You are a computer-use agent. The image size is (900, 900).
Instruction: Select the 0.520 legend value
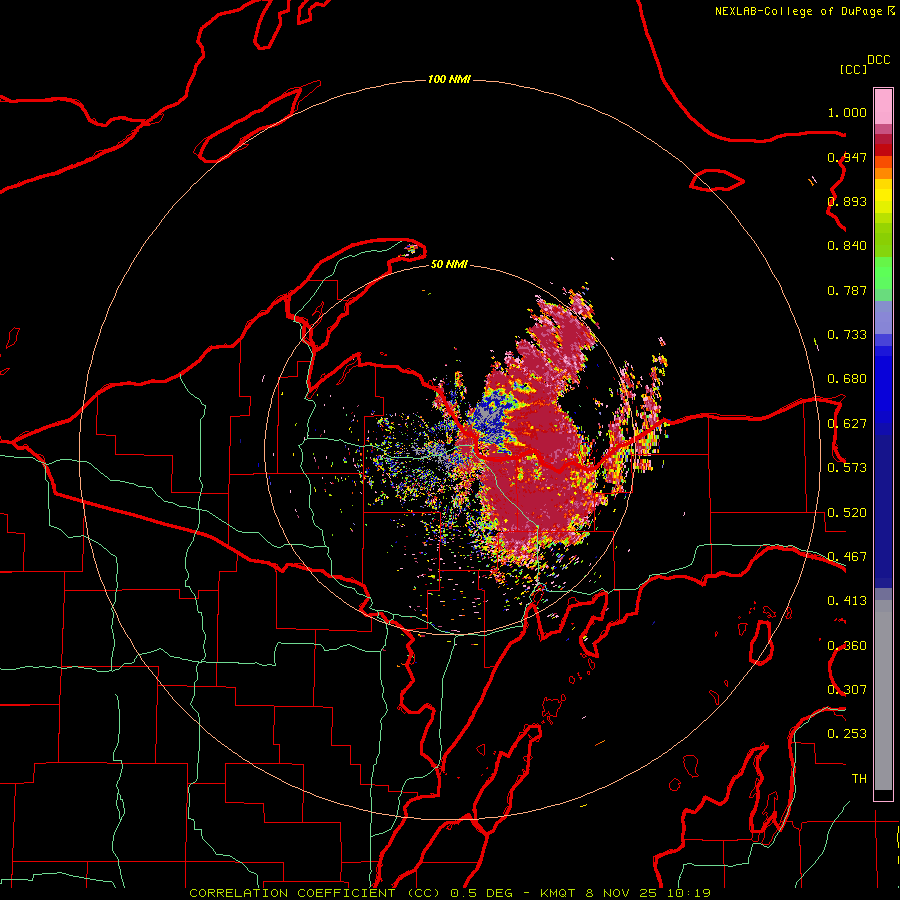(847, 513)
